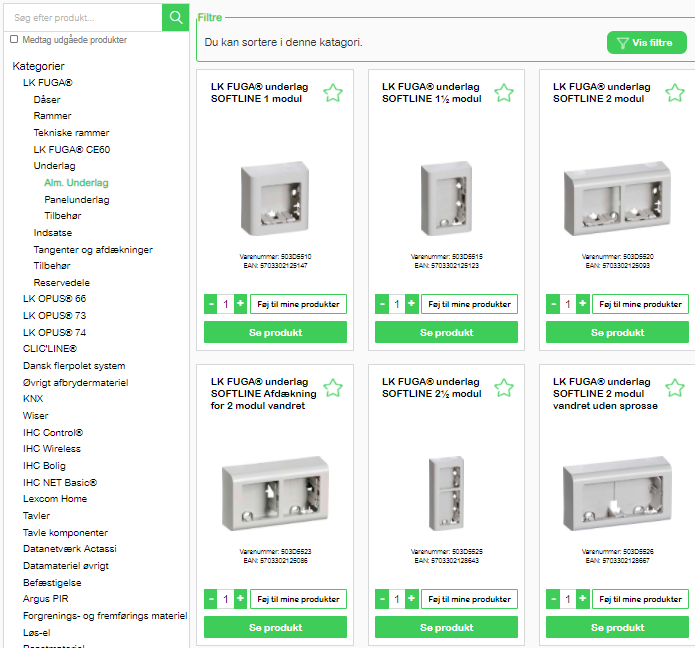Decrease quantity for SOFTLINE 2 modul
The image size is (695, 648).
click(553, 304)
